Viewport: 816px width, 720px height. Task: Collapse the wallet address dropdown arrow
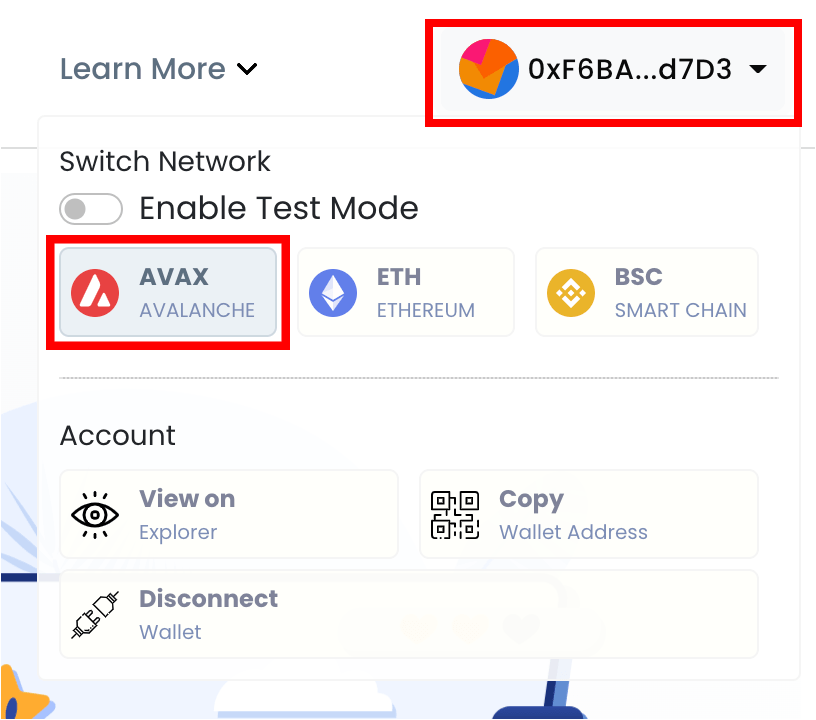point(758,69)
